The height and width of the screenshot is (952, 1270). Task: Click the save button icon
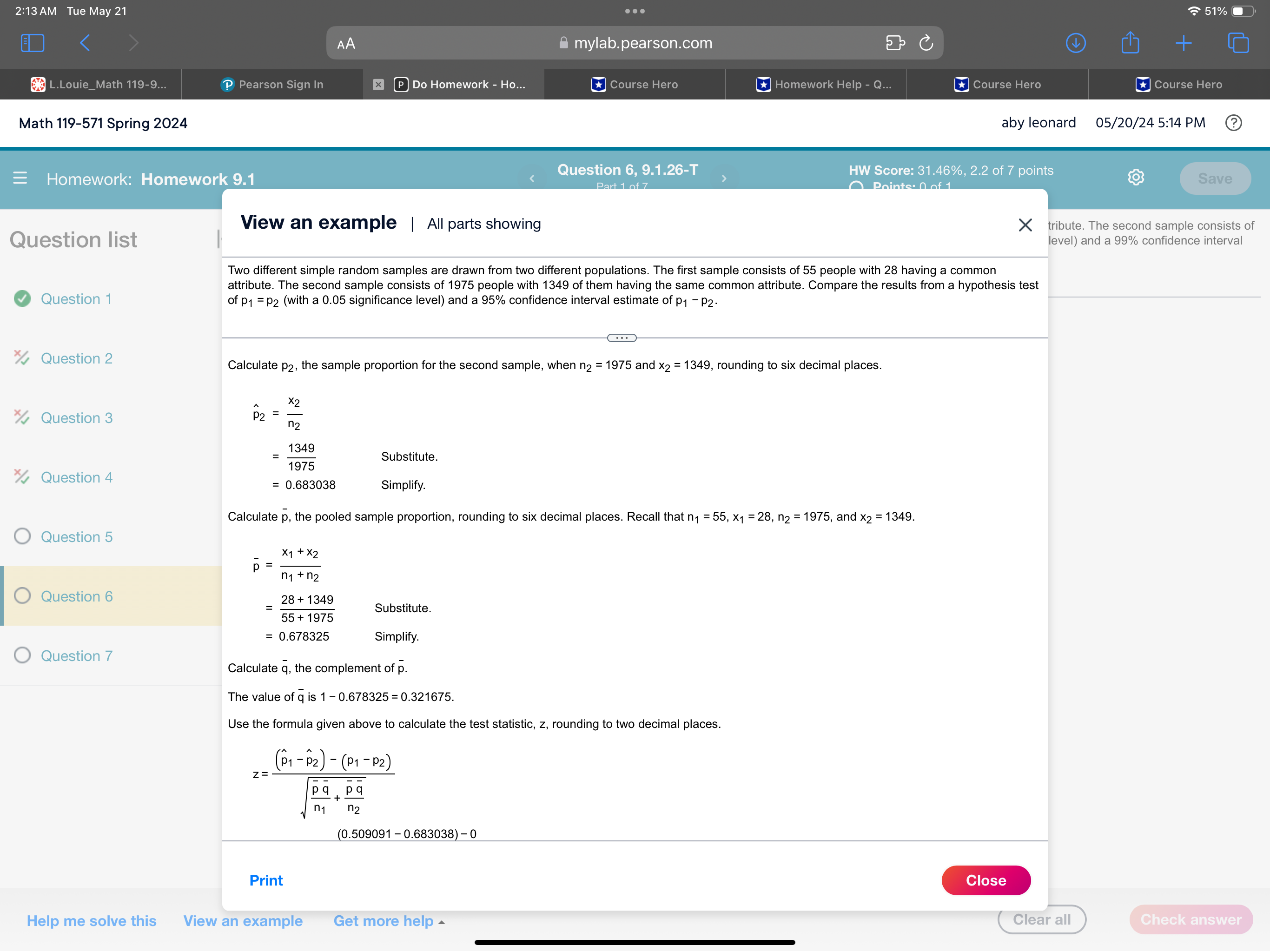[x=1214, y=179]
